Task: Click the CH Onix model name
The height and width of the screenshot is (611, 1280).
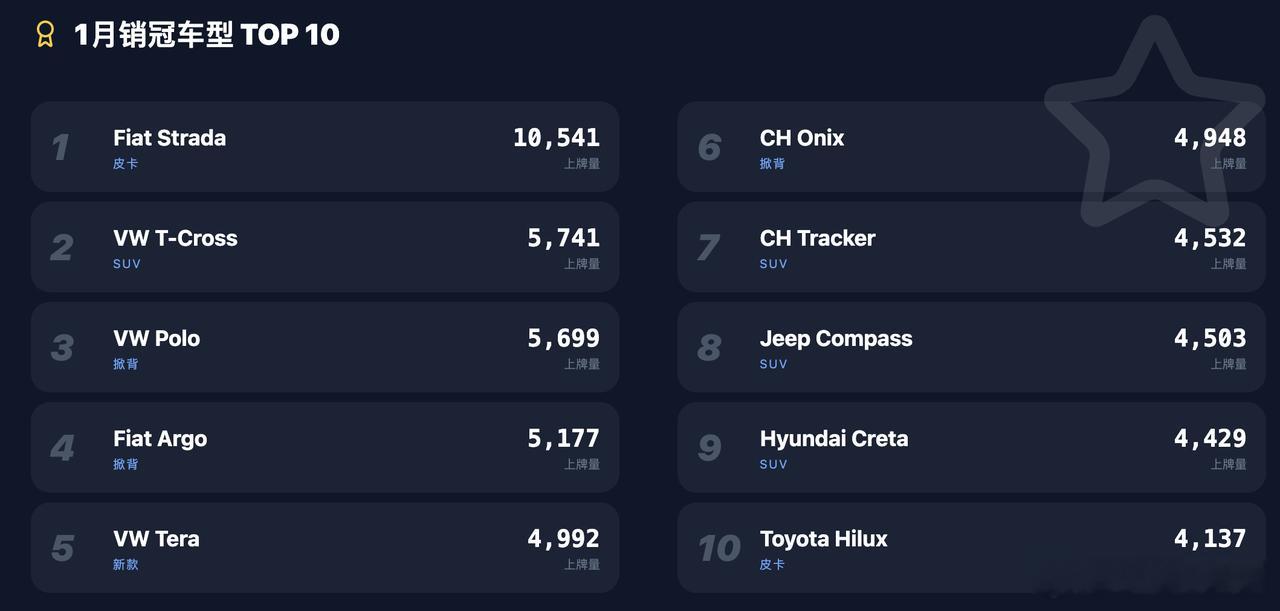Action: click(x=802, y=138)
